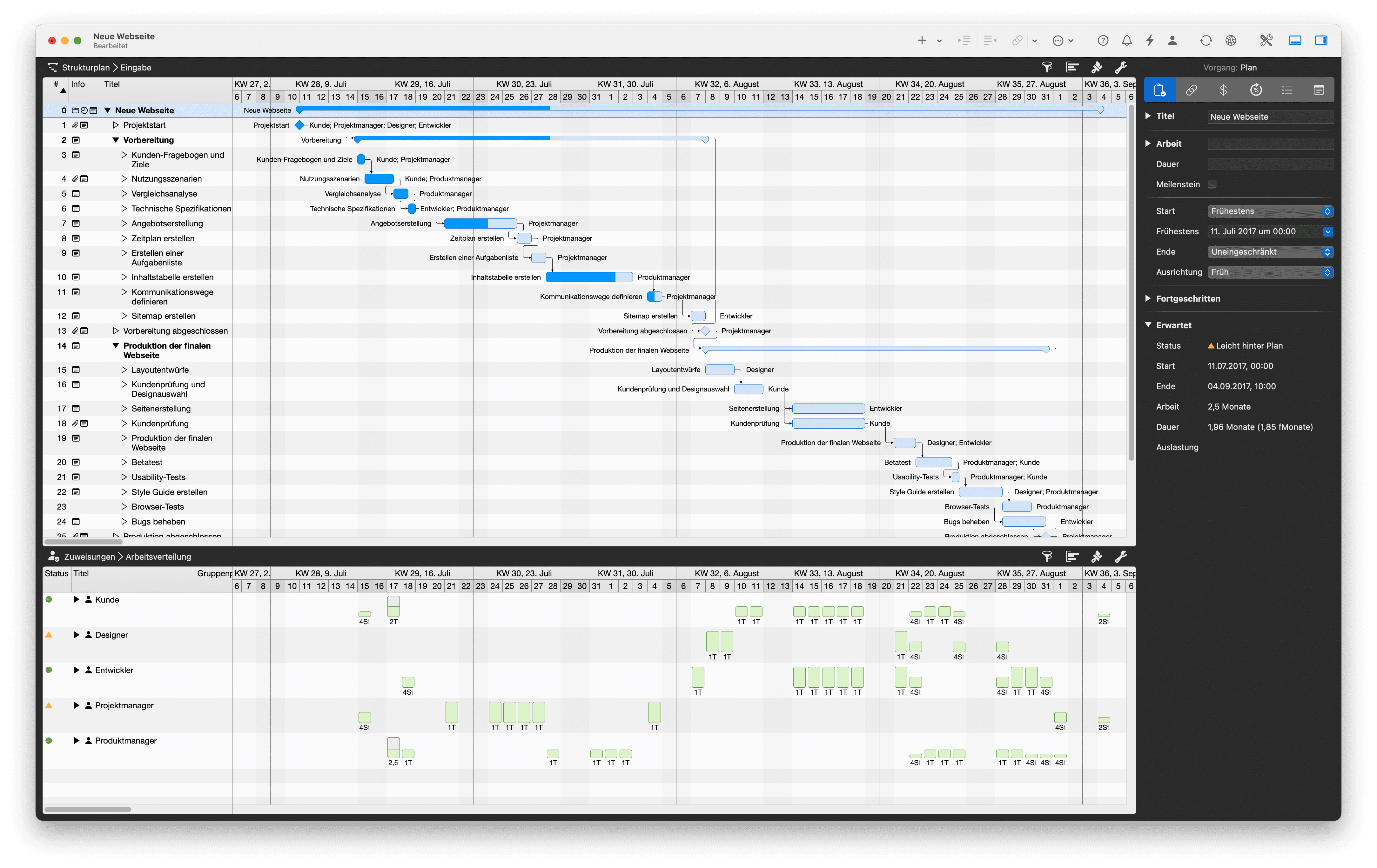This screenshot has width=1377, height=868.
Task: Open the Ausrichtung Früh dropdown
Action: (x=1270, y=272)
